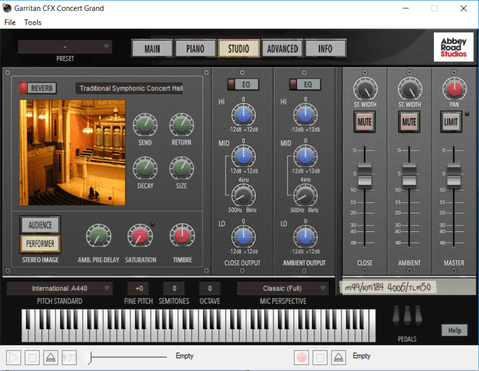Click the Help button
Viewport: 479px width, 371px height.
454,330
